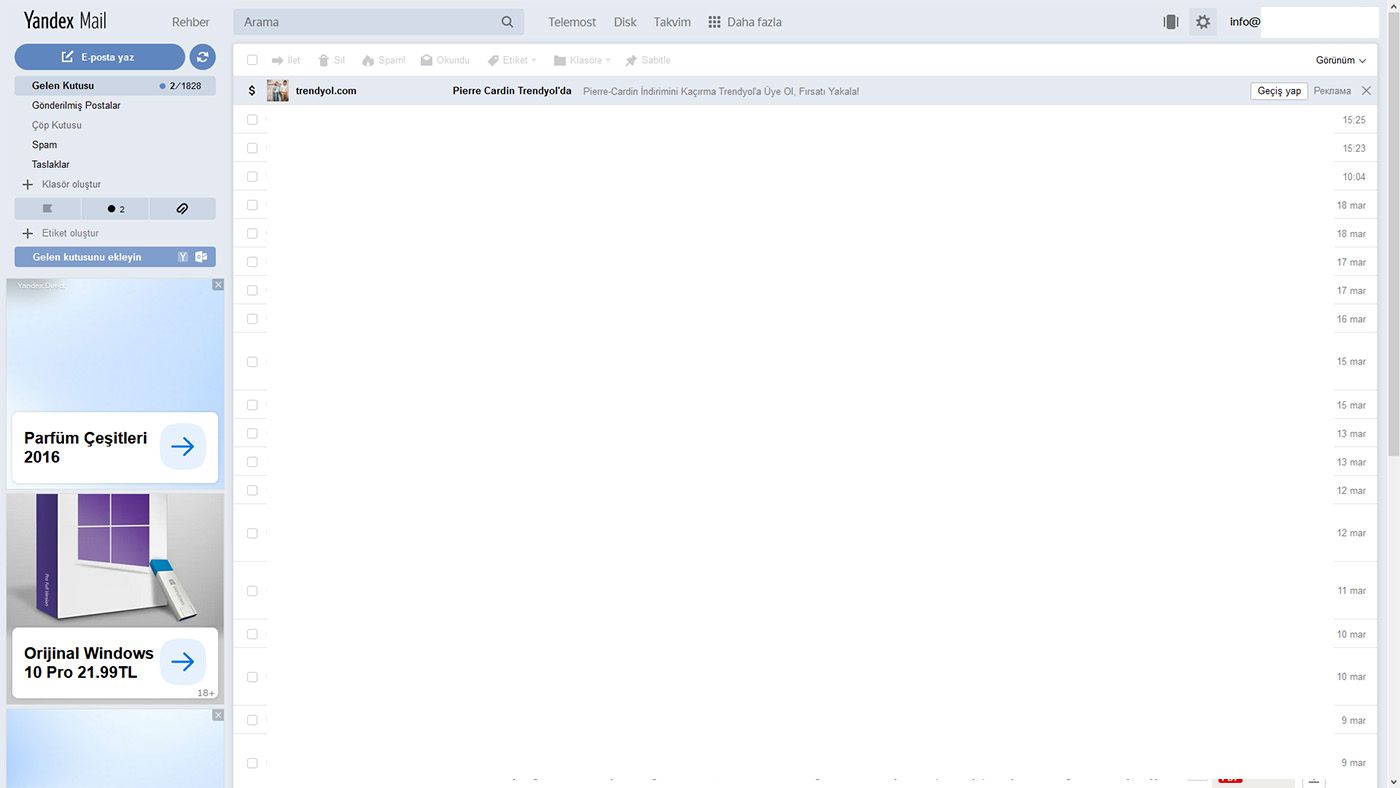Click the Yandex Mail logo
The image size is (1400, 788).
pos(65,21)
